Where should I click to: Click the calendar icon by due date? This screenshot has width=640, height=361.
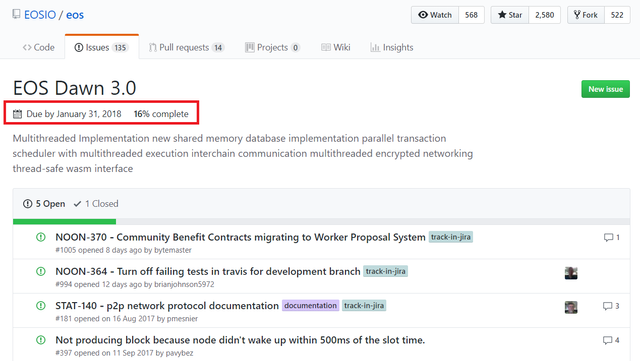pos(17,114)
